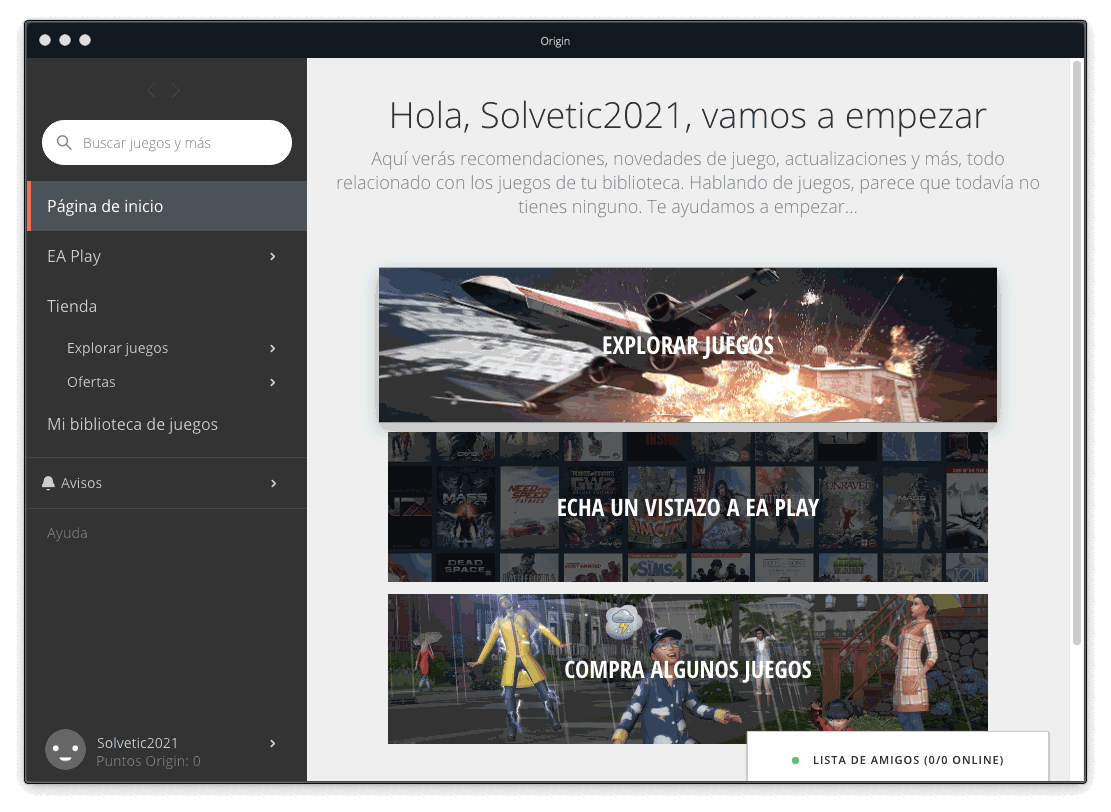1111x812 pixels.
Task: Open Mi biblioteca de juegos
Action: (x=132, y=424)
